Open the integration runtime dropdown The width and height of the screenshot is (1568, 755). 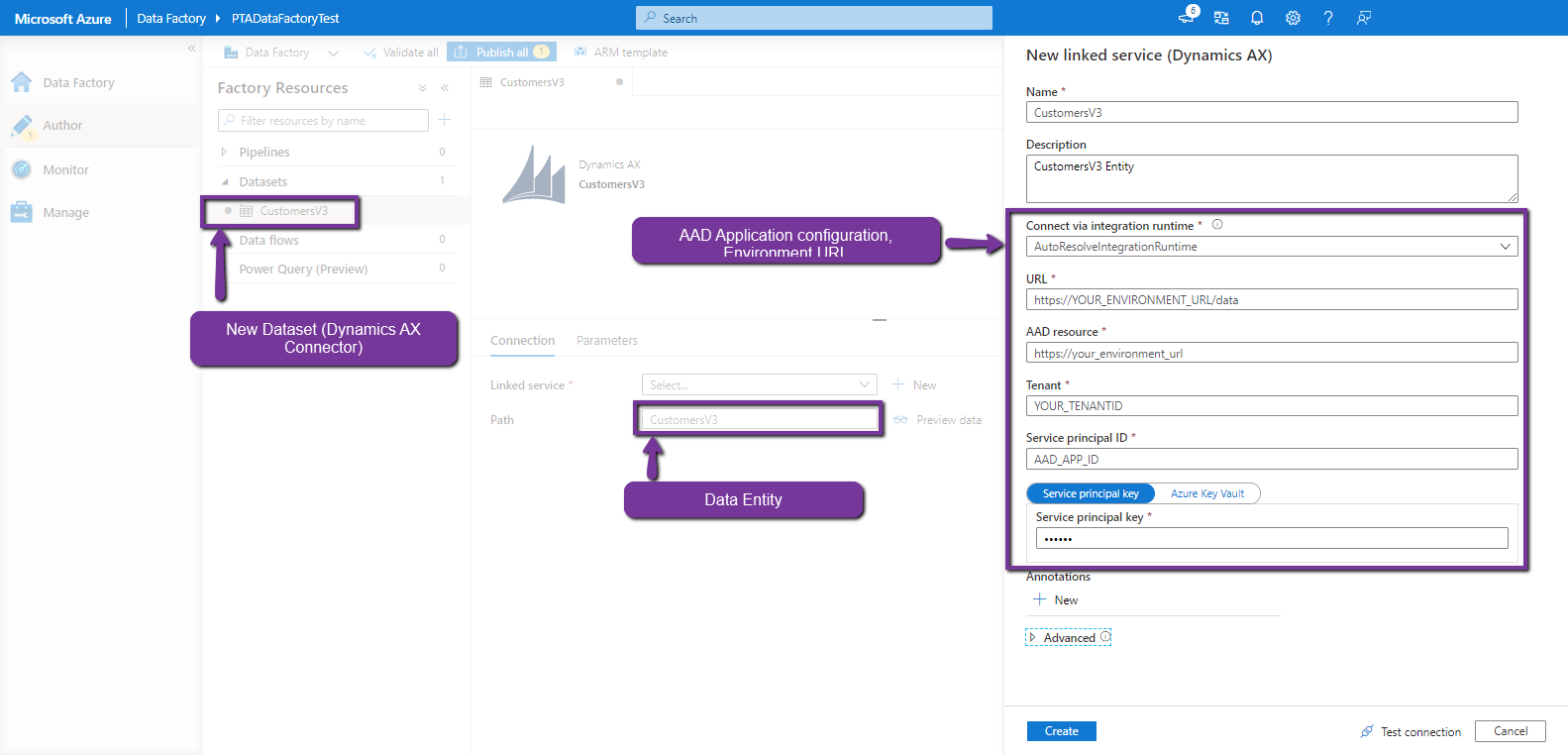click(x=1272, y=247)
